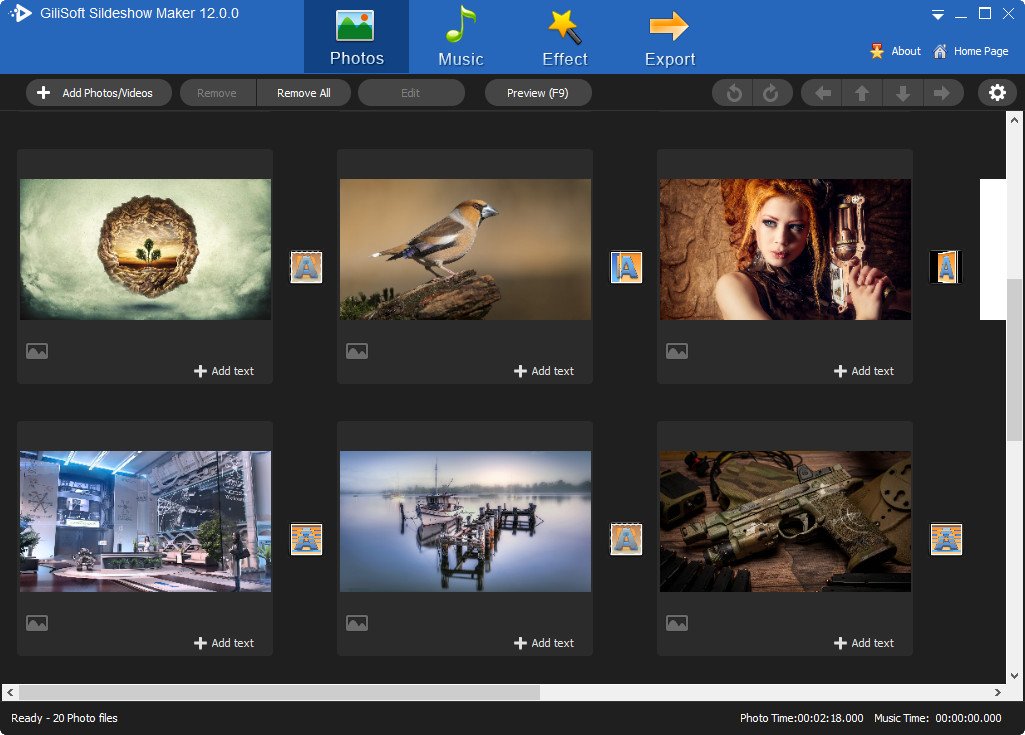Click the rotate left icon
Screen dimensions: 1025x735
click(x=734, y=93)
